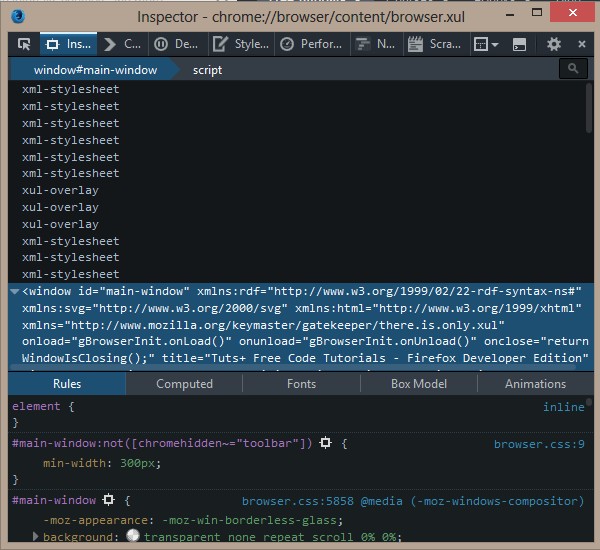This screenshot has height=550, width=600.
Task: Open the Scratchpad tool
Action: (435, 44)
